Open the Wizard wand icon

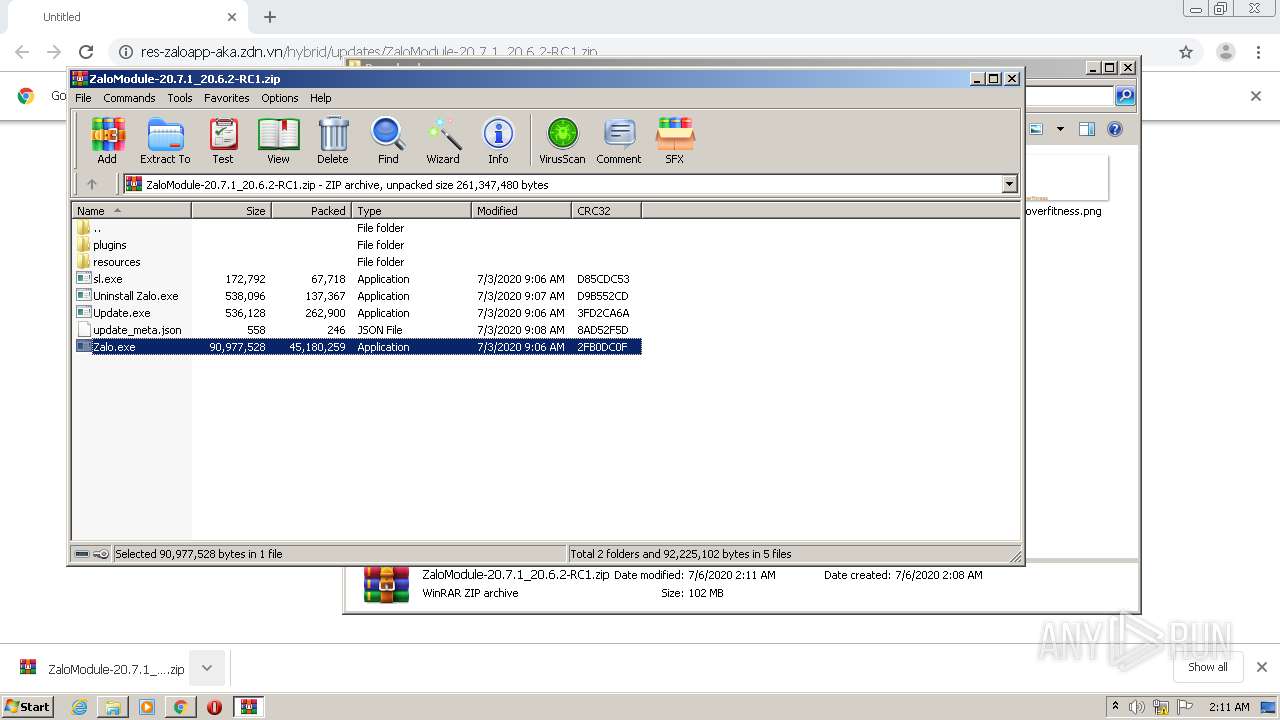443,141
